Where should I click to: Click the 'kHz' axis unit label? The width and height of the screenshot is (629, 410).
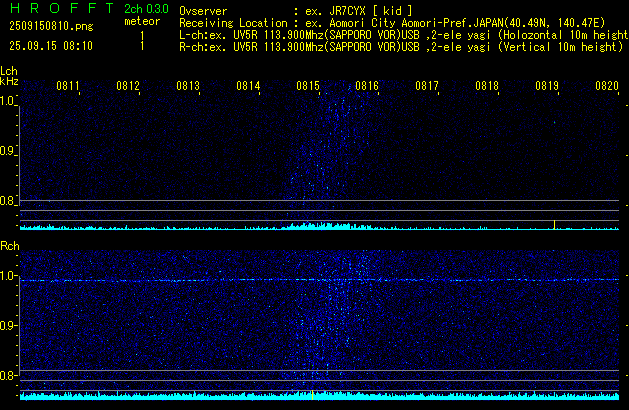click(x=9, y=81)
